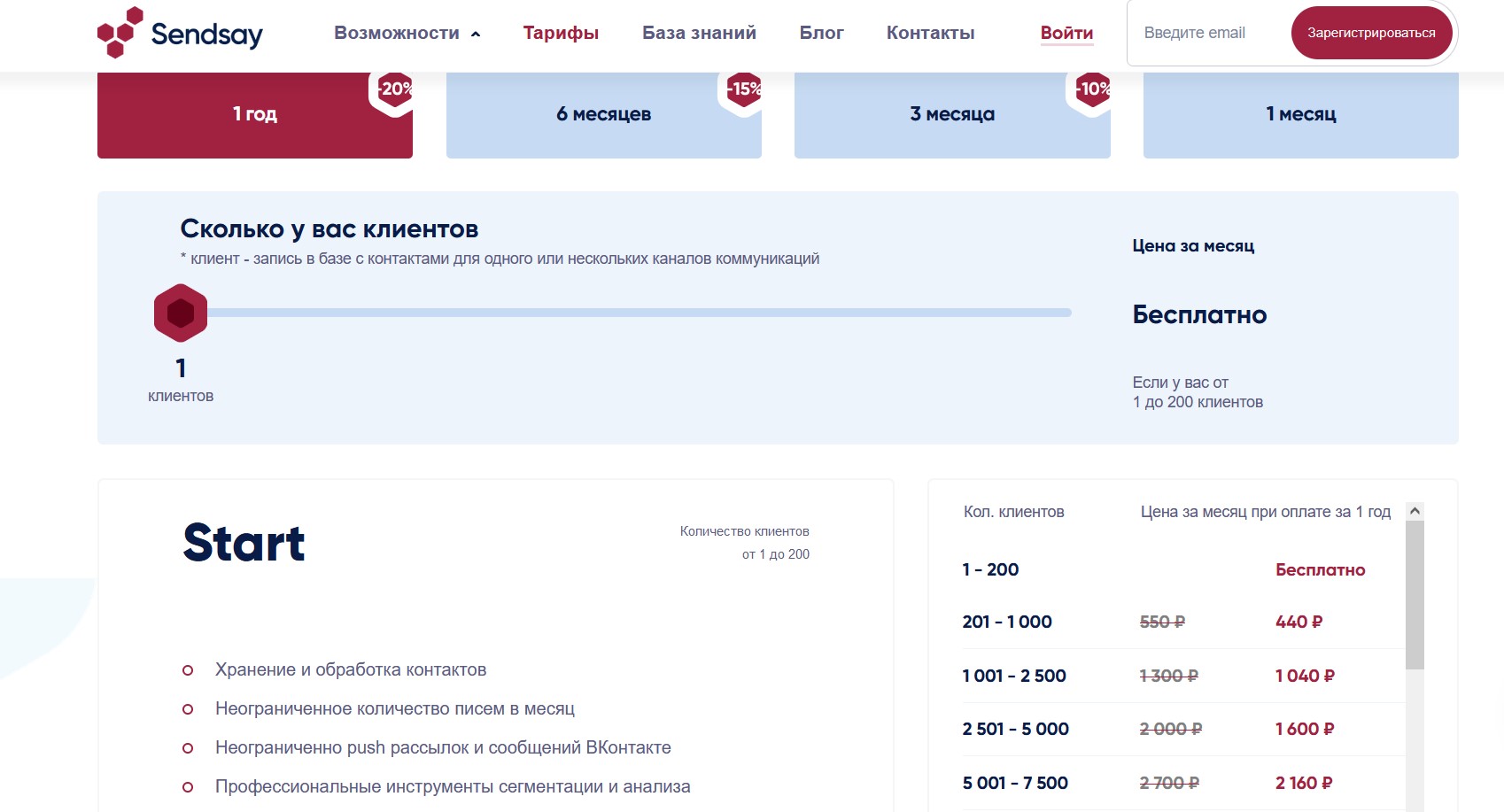
Task: Click the -20% discount badge
Action: coord(393,89)
